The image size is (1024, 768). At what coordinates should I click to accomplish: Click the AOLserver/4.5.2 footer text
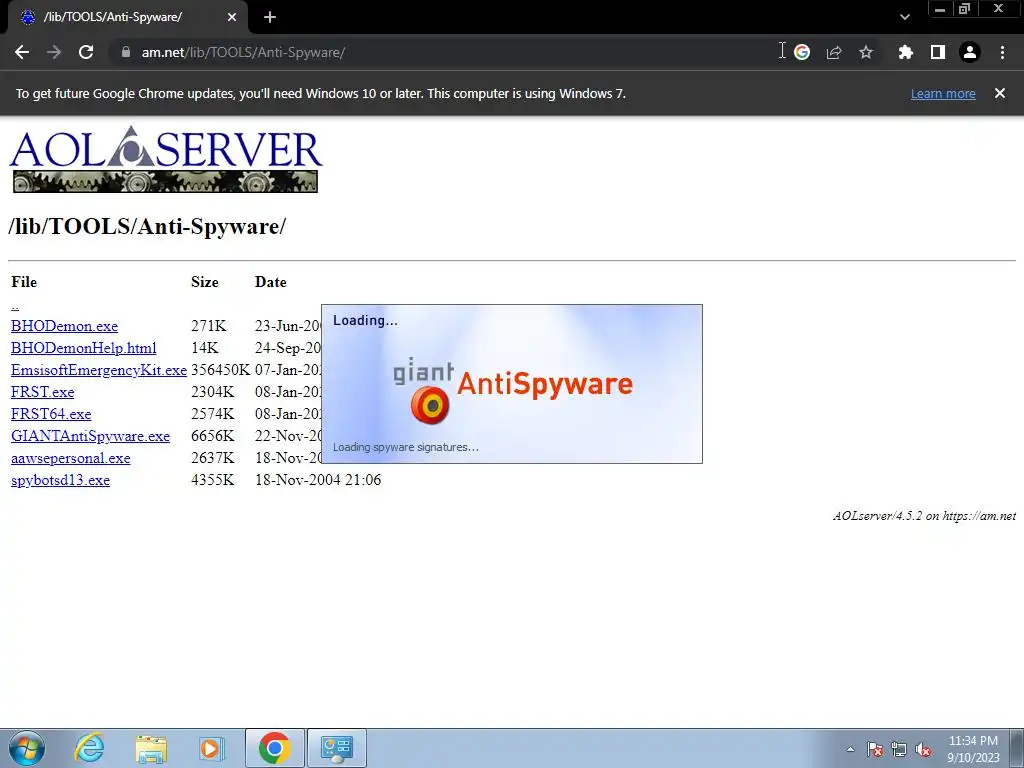(x=924, y=516)
